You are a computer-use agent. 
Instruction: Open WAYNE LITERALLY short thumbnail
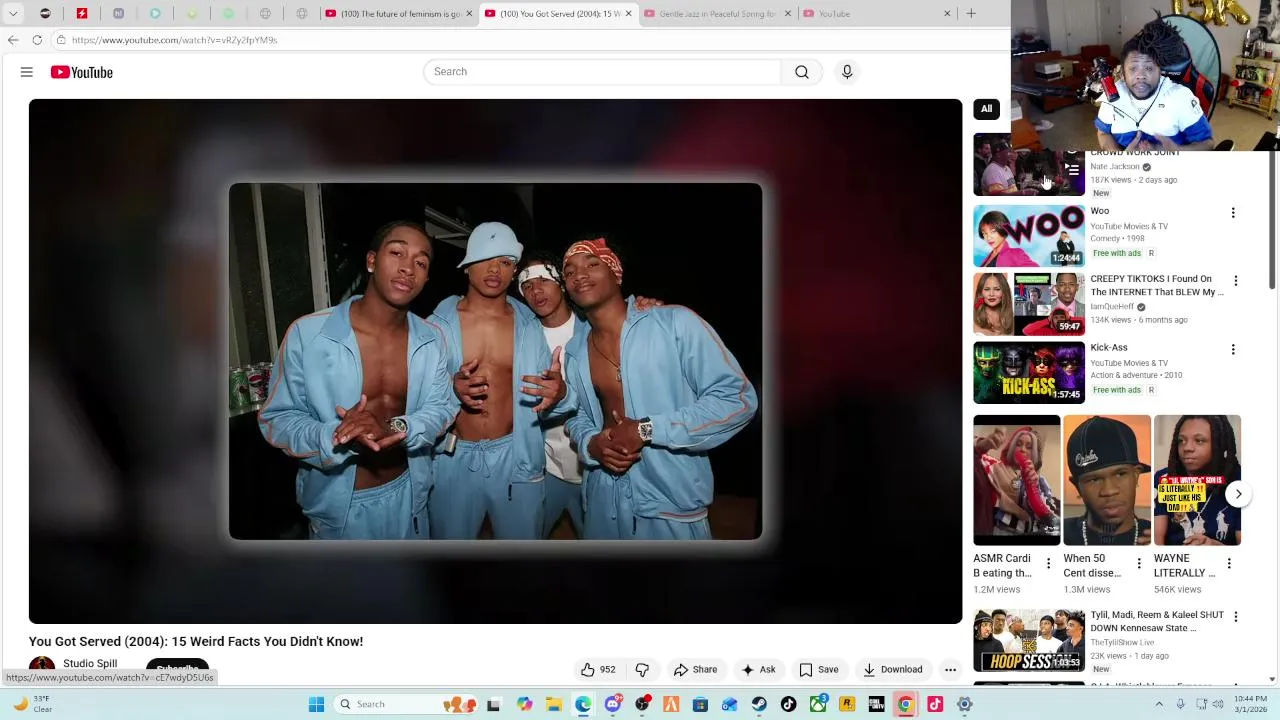[x=1197, y=480]
